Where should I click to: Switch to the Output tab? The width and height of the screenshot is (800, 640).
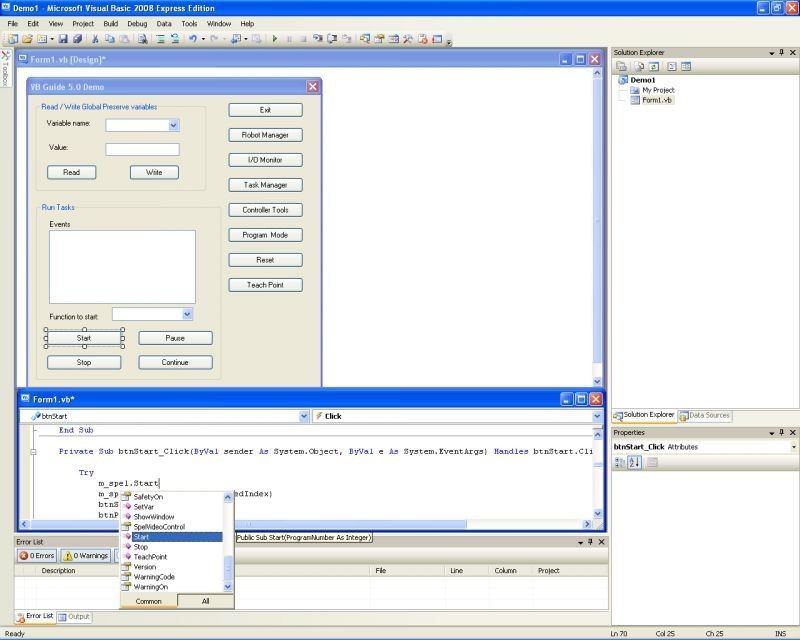(74, 616)
